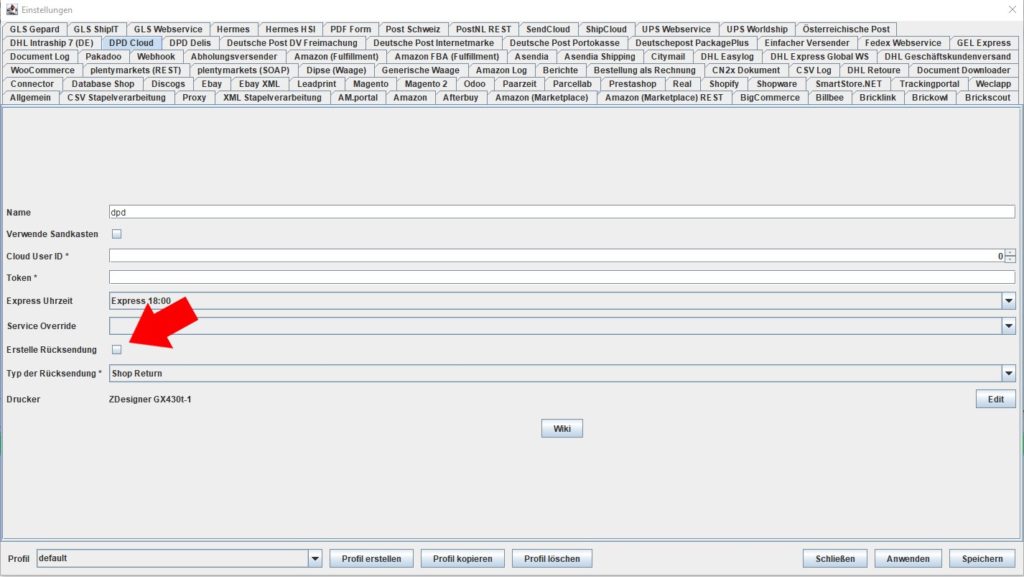Open the Document Log tab

pos(39,57)
